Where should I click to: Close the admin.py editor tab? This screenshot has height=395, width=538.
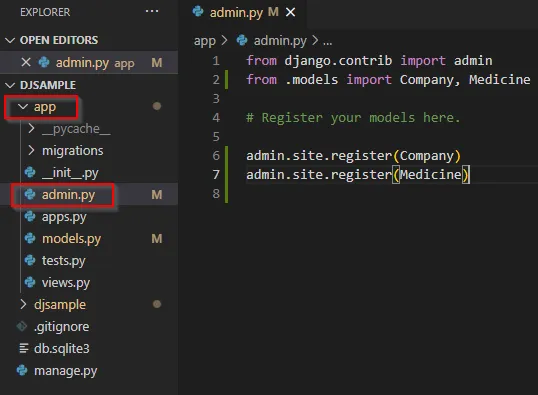[290, 13]
